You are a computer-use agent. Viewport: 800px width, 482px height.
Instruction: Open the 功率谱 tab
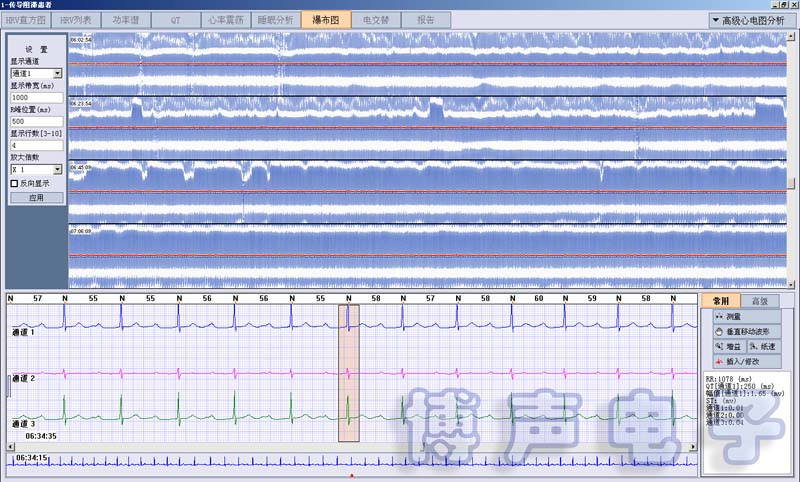click(126, 20)
